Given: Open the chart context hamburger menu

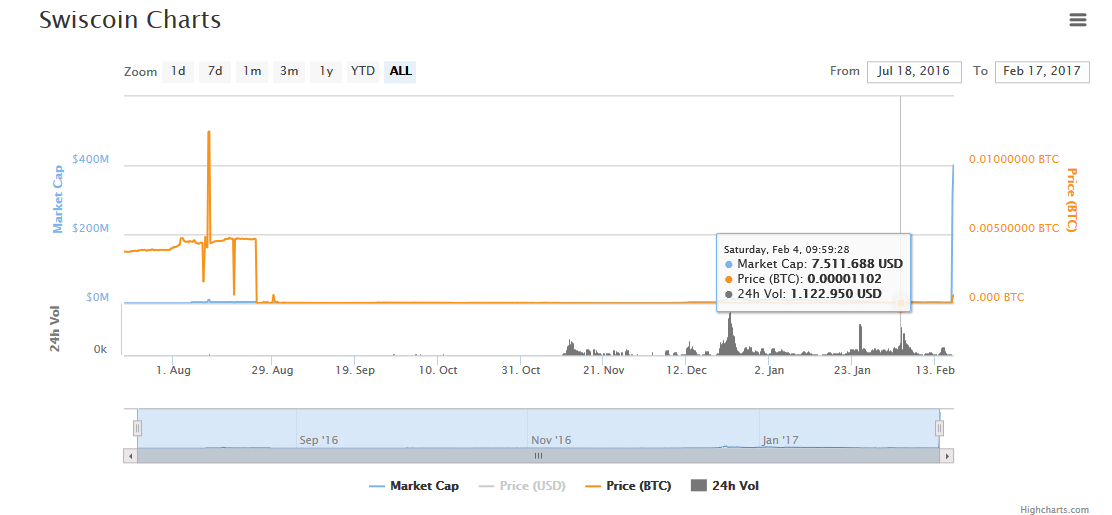Looking at the screenshot, I should click(x=1077, y=20).
